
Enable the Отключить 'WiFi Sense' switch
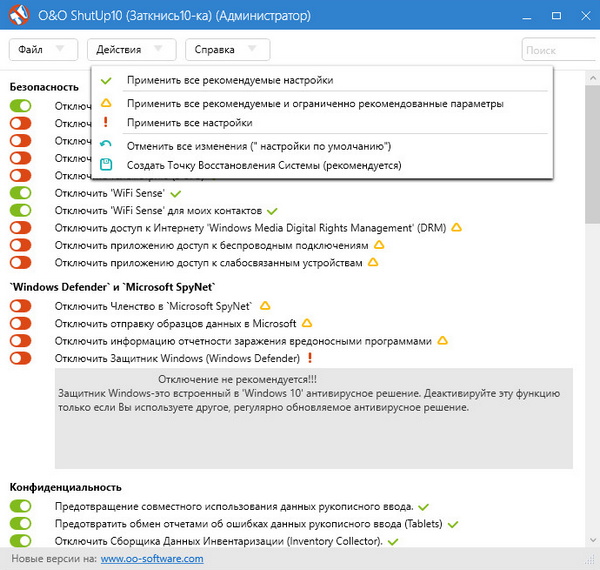coord(21,193)
